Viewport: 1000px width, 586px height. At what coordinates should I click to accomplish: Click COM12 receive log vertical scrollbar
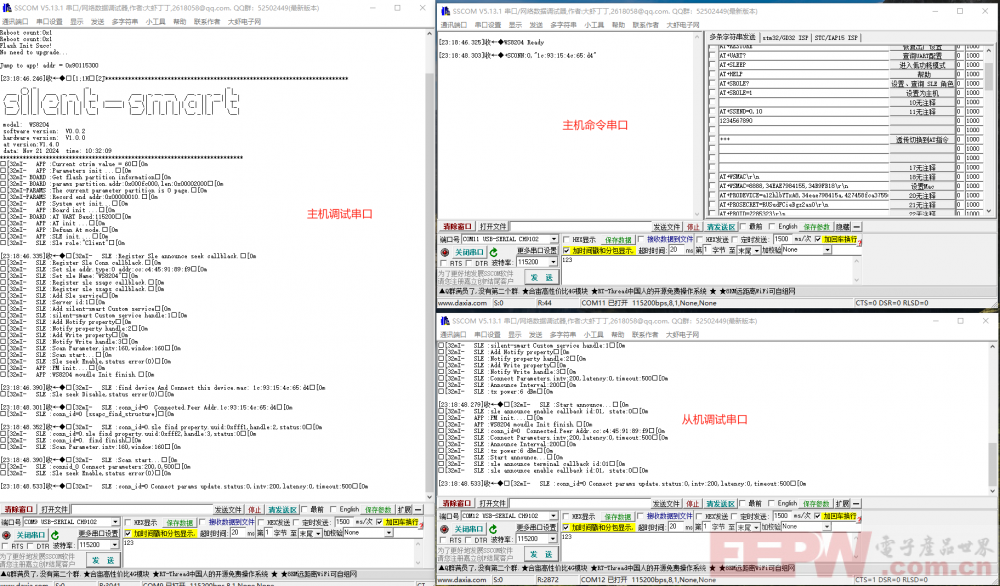[x=992, y=418]
